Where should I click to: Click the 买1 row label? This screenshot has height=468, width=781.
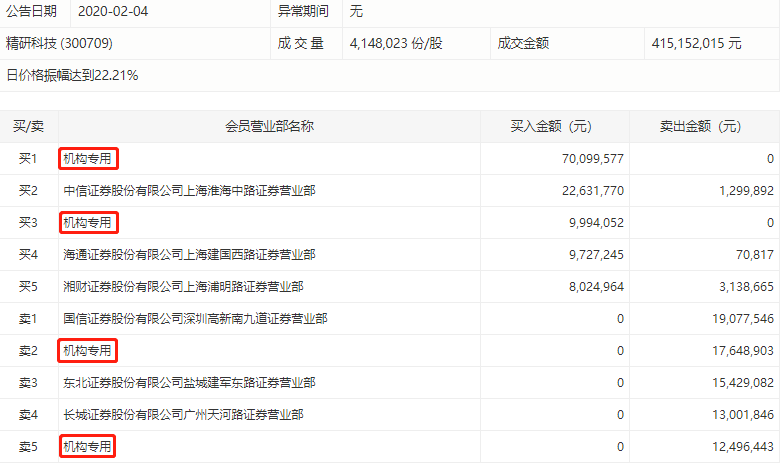(x=28, y=159)
